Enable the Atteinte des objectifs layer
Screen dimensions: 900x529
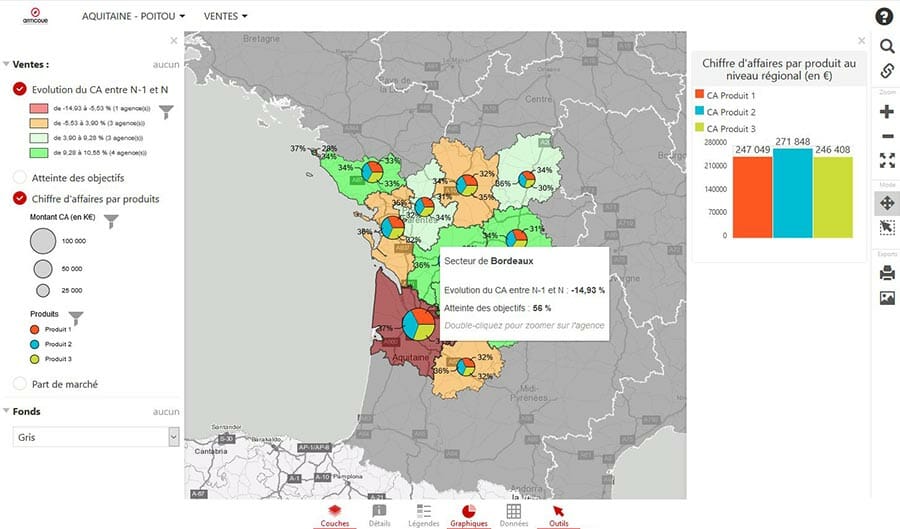tap(20, 177)
